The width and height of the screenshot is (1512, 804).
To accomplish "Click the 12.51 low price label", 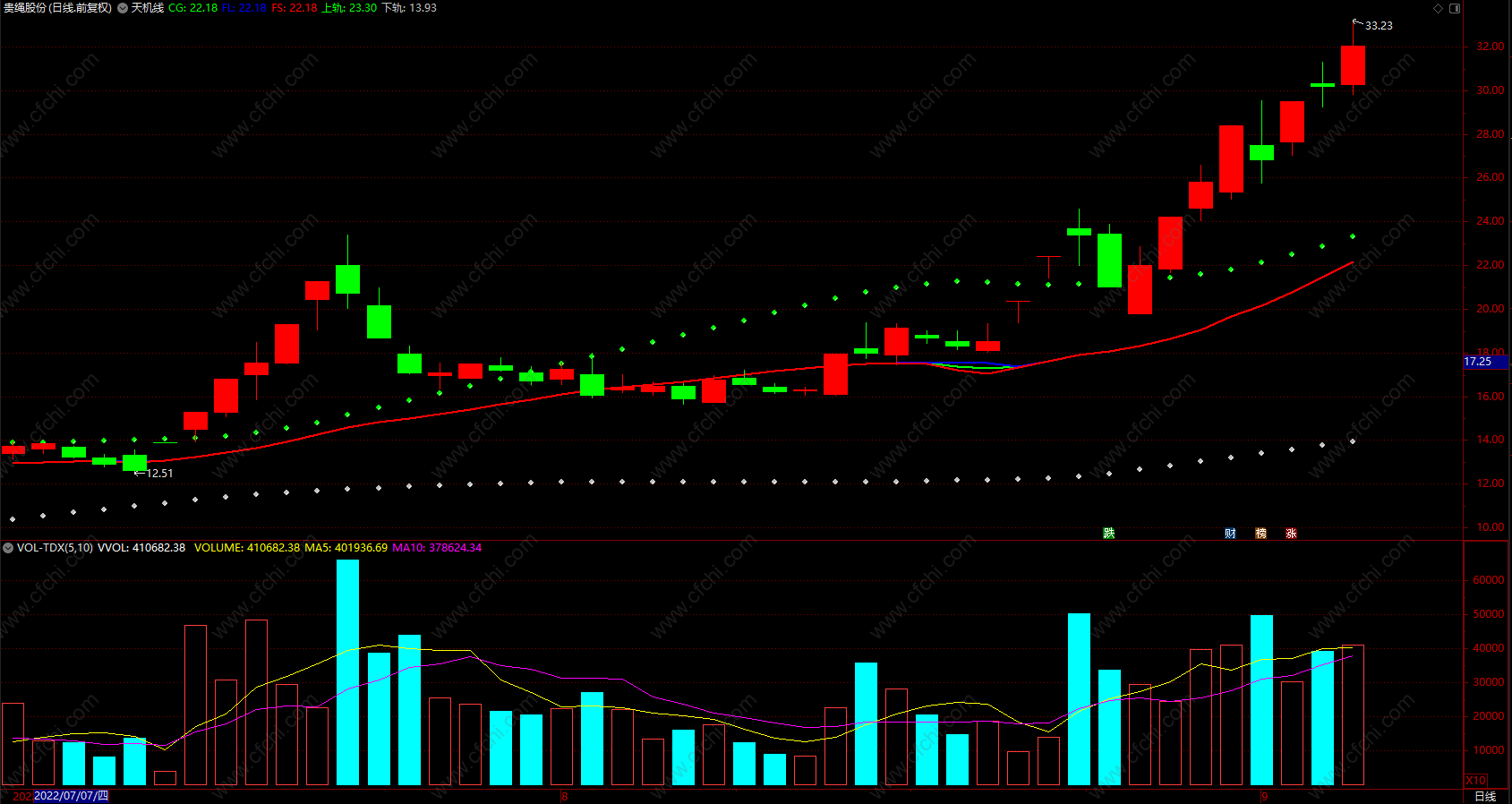I will coord(159,474).
